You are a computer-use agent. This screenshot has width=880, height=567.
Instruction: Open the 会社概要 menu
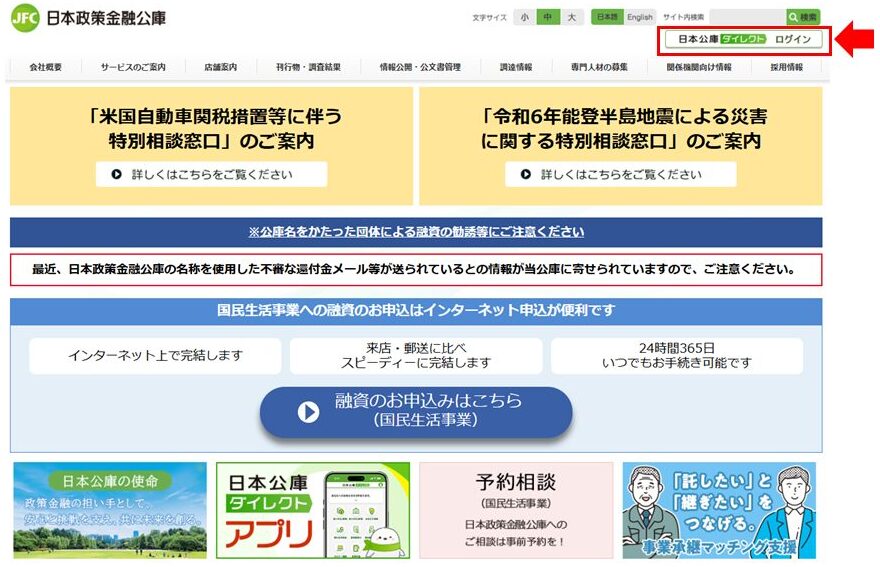pyautogui.click(x=45, y=67)
